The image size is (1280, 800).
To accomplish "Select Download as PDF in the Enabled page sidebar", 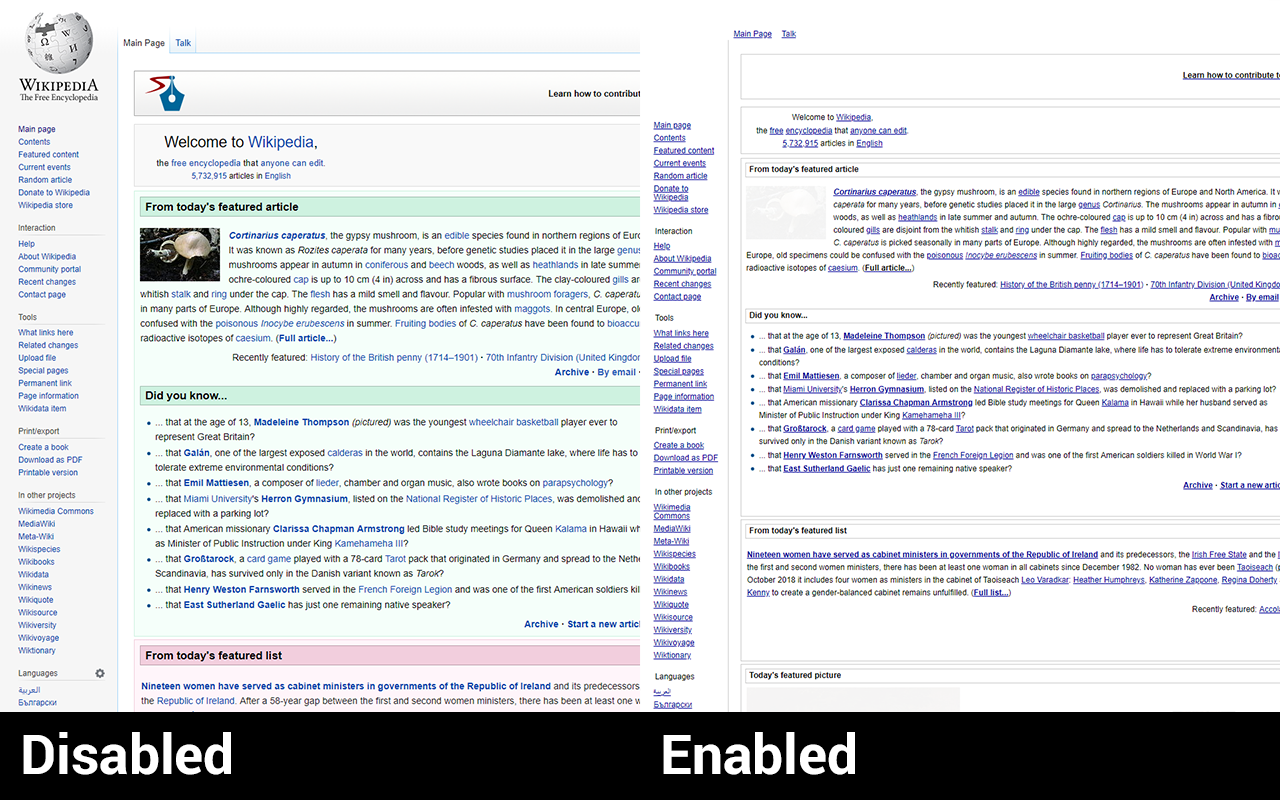I will 686,458.
